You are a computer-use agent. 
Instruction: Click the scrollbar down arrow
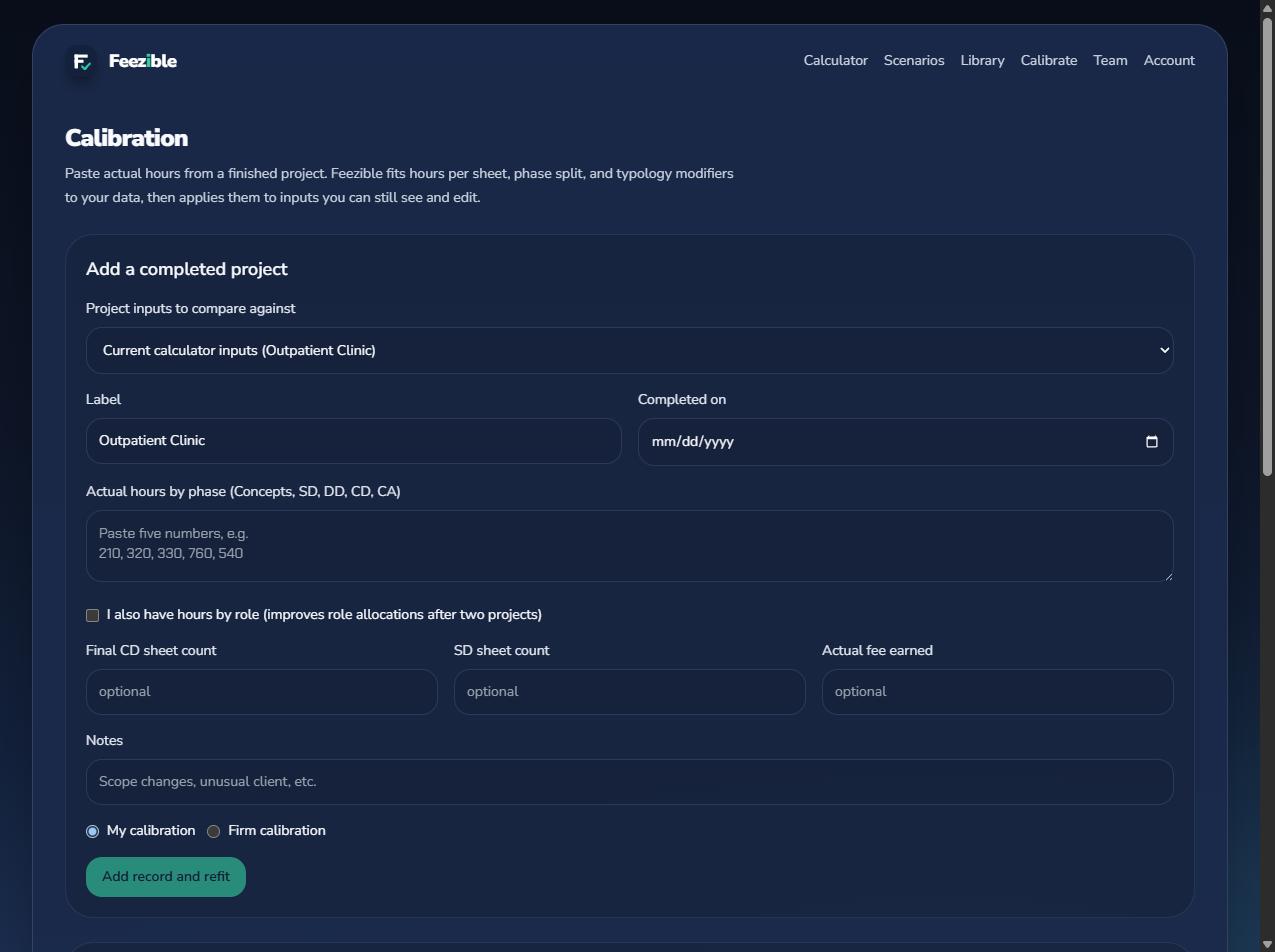point(1267,945)
